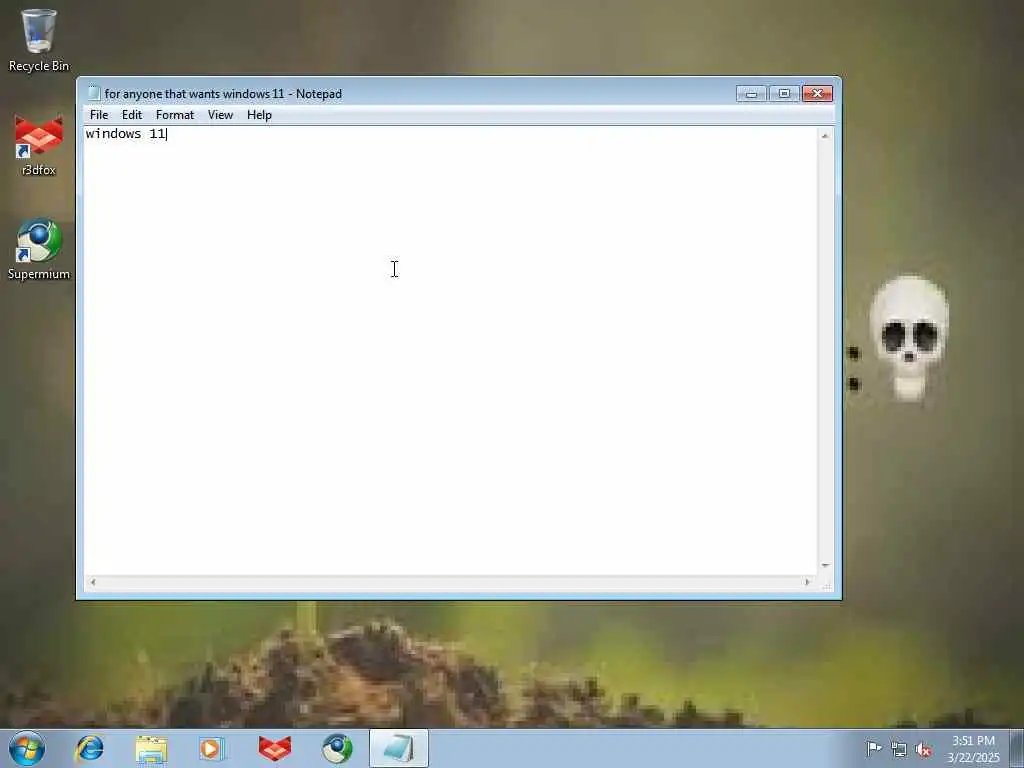
Task: Click the Notepad title bar document icon
Action: tap(94, 93)
